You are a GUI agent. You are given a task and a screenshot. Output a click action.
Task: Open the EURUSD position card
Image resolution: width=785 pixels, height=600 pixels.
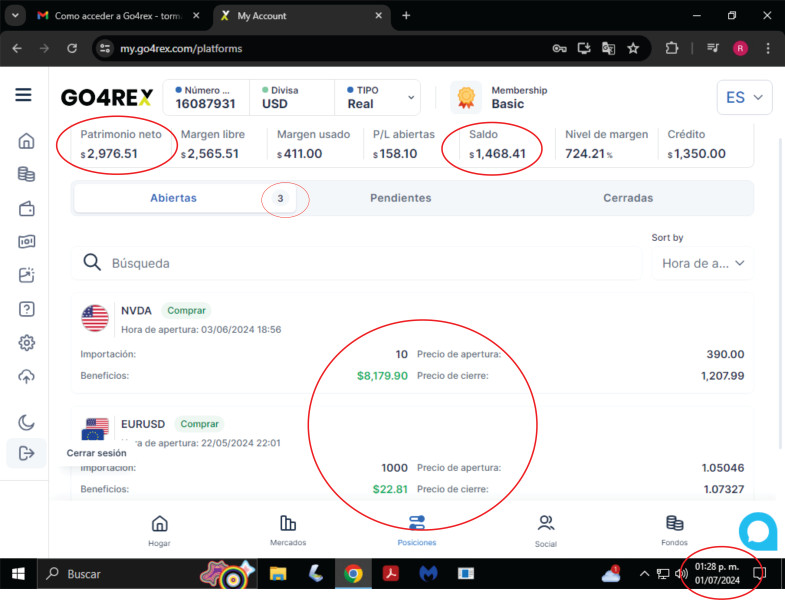tap(412, 453)
